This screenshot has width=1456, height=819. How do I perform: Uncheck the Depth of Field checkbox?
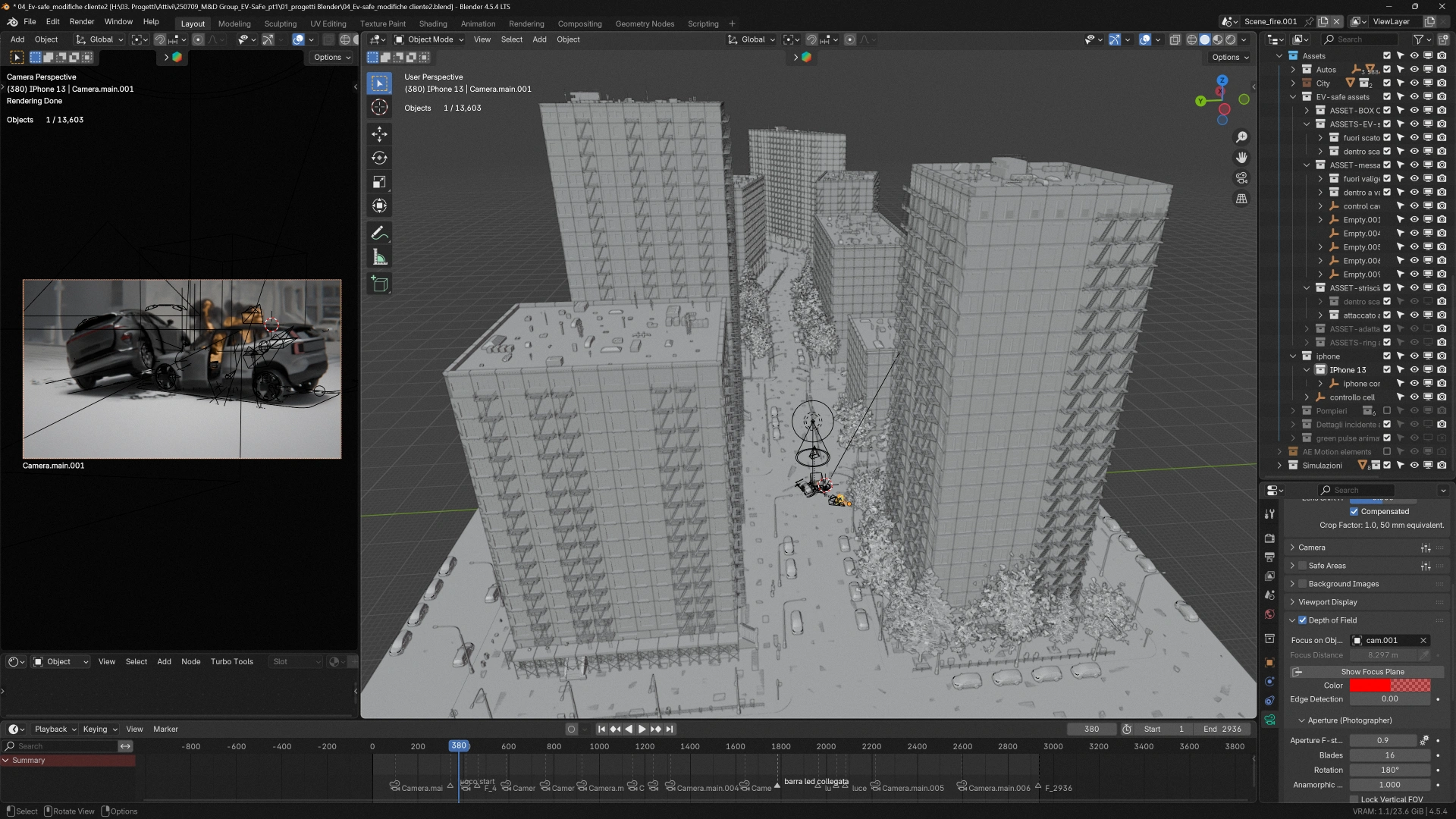pyautogui.click(x=1303, y=620)
